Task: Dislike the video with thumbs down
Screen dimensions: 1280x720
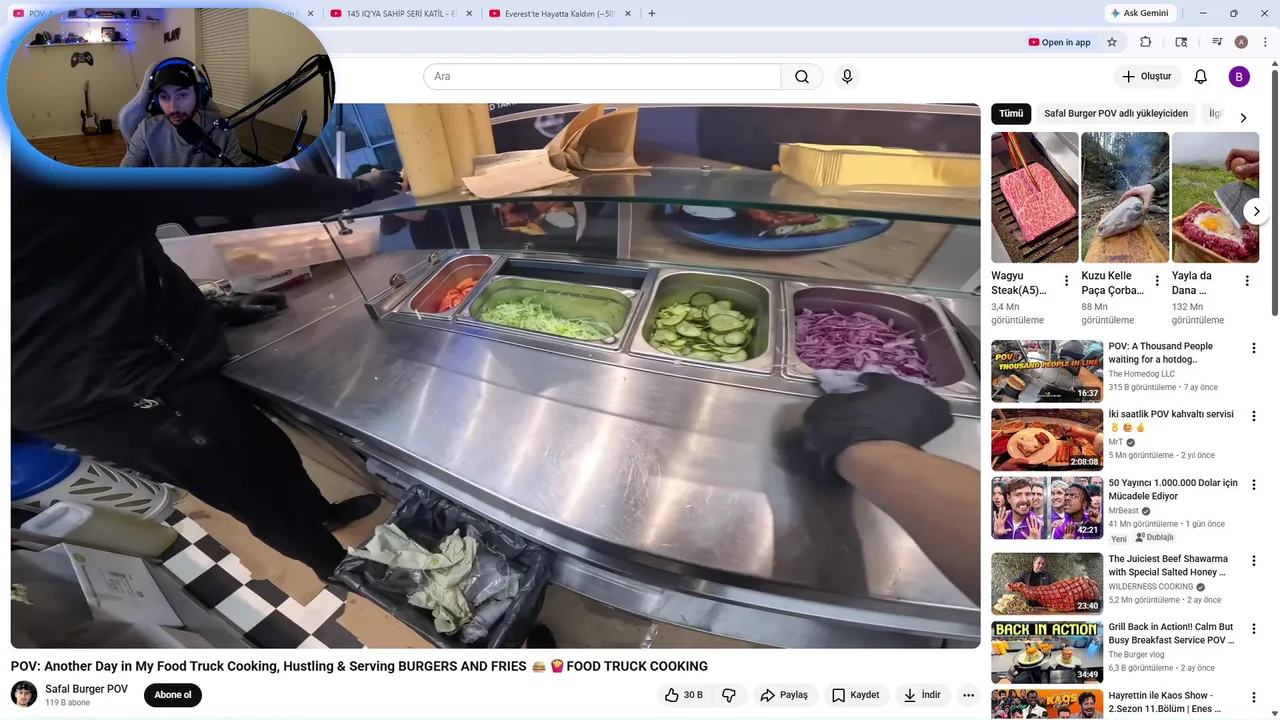Action: (729, 695)
